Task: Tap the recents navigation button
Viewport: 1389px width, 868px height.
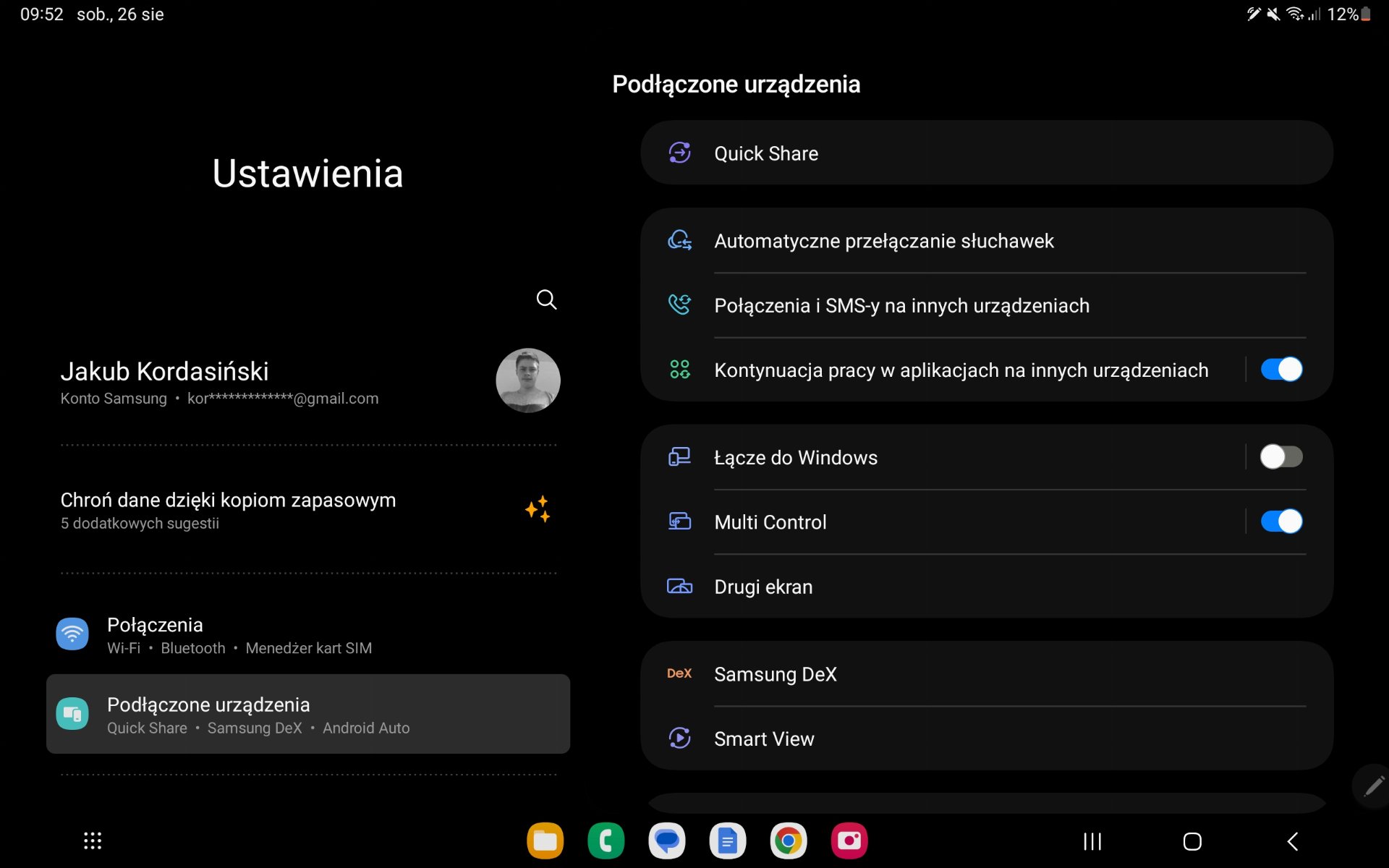Action: [x=1092, y=841]
